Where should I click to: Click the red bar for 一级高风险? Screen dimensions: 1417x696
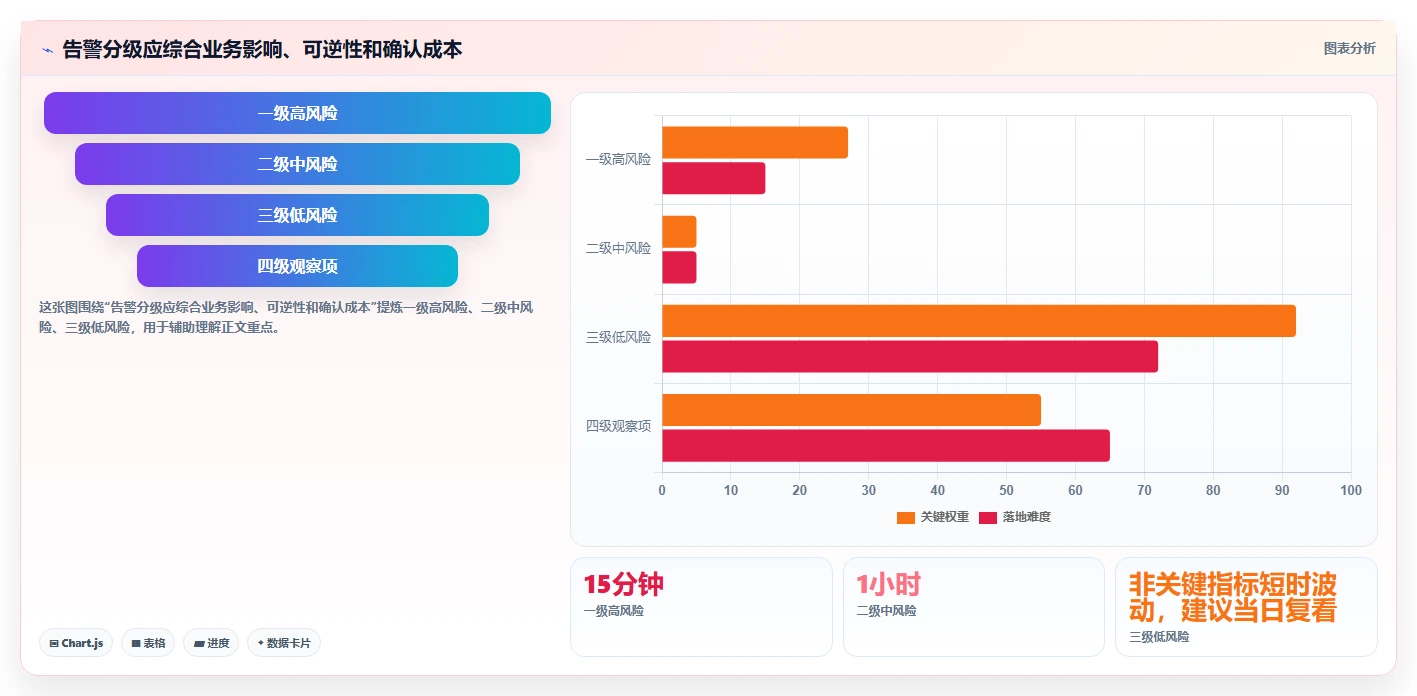(713, 178)
